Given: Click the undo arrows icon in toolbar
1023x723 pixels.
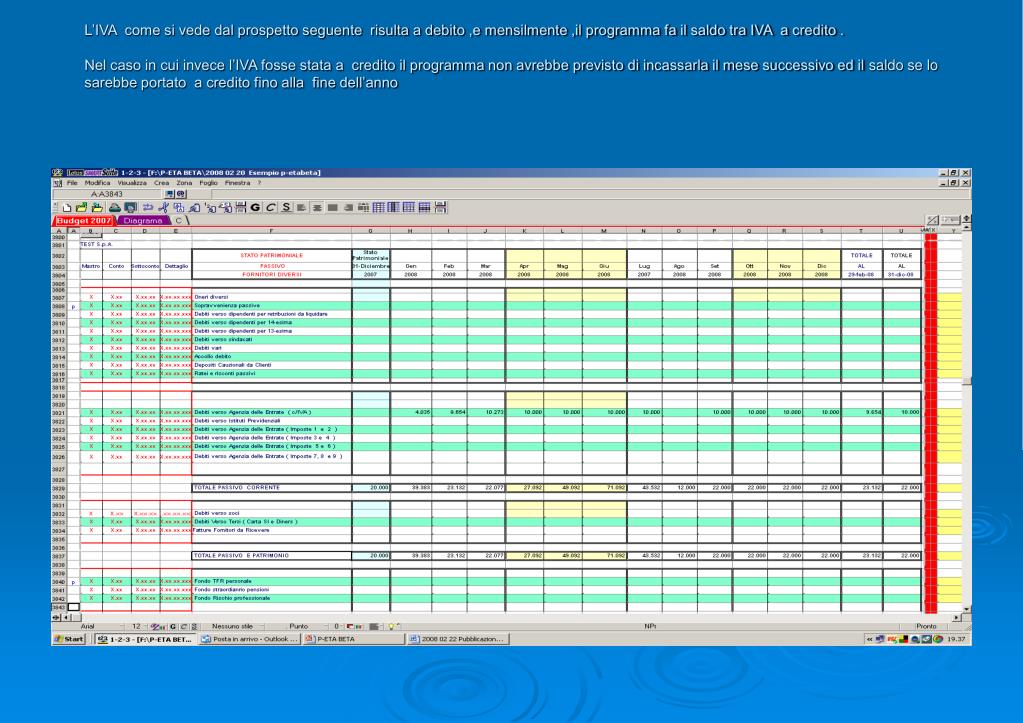Looking at the screenshot, I should [x=148, y=208].
